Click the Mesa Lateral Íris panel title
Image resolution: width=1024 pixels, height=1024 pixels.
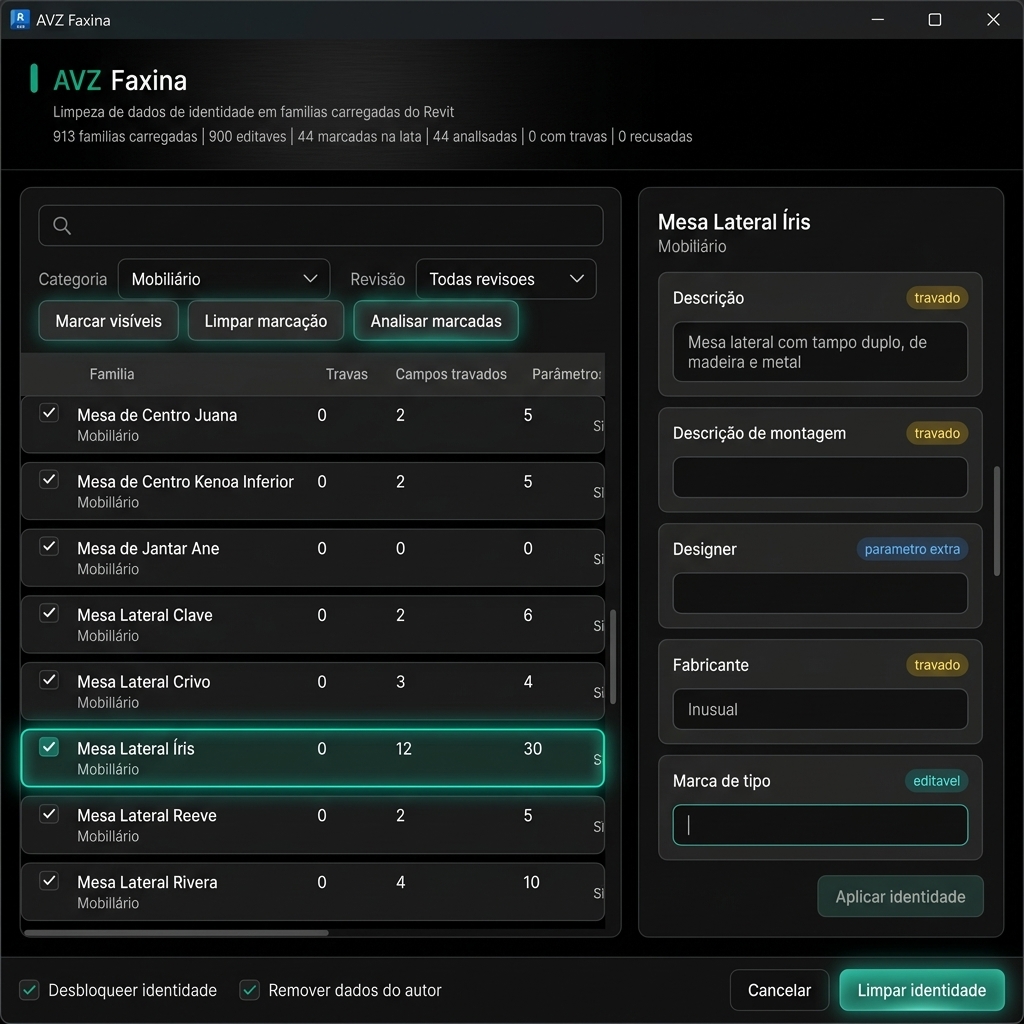734,222
